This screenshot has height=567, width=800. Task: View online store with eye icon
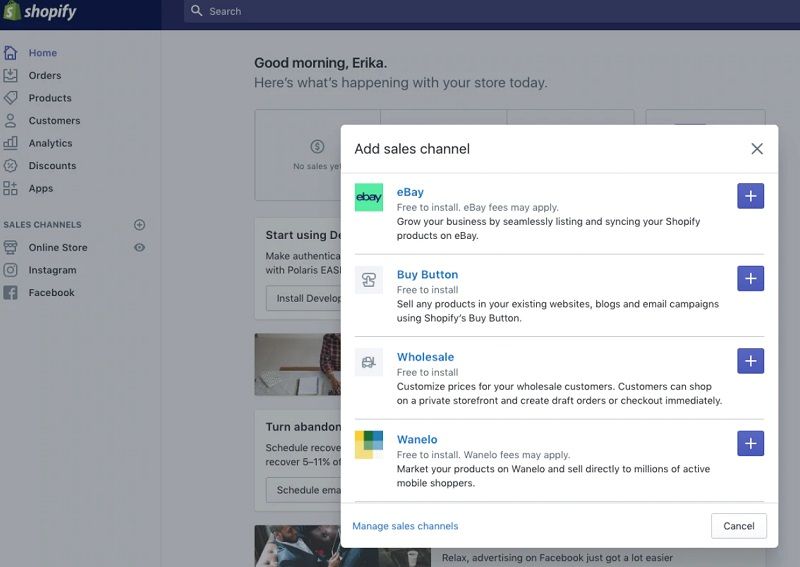[139, 248]
